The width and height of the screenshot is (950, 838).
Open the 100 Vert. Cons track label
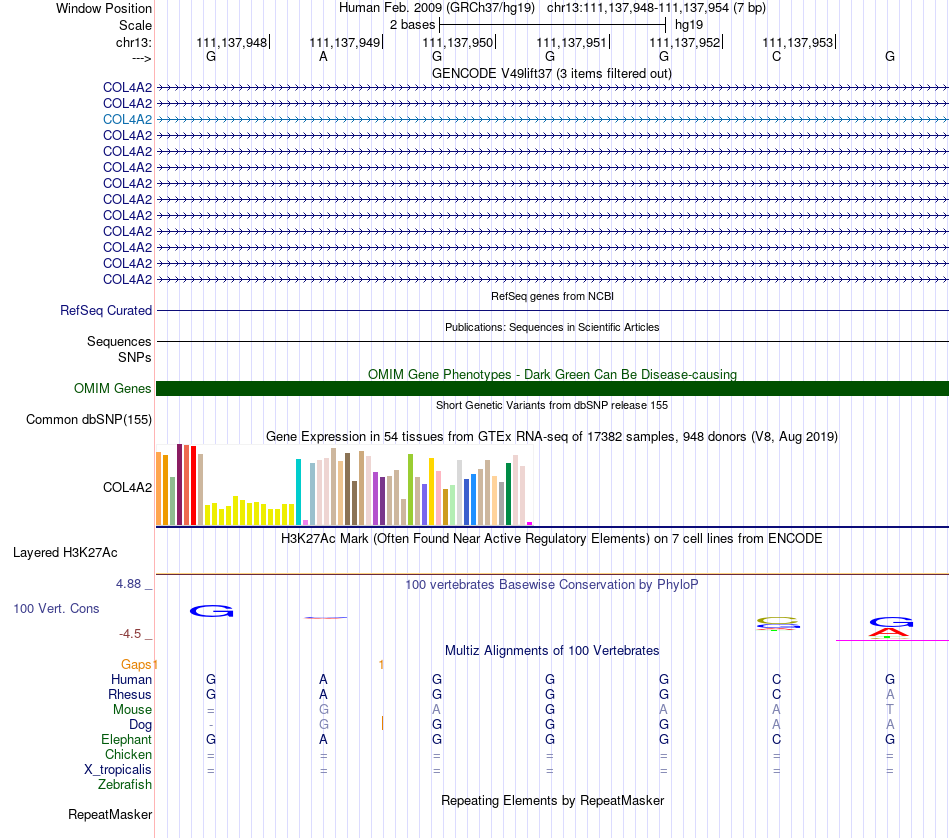(56, 608)
